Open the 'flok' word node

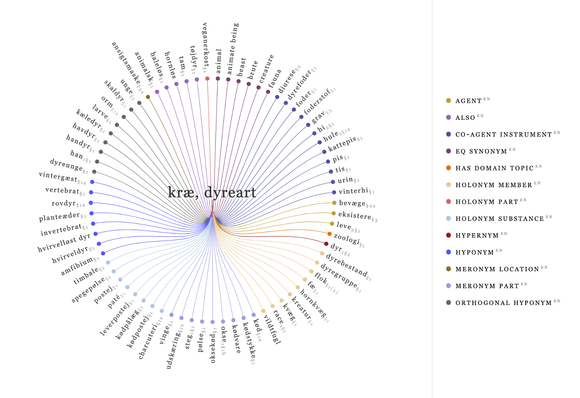pyautogui.click(x=326, y=284)
